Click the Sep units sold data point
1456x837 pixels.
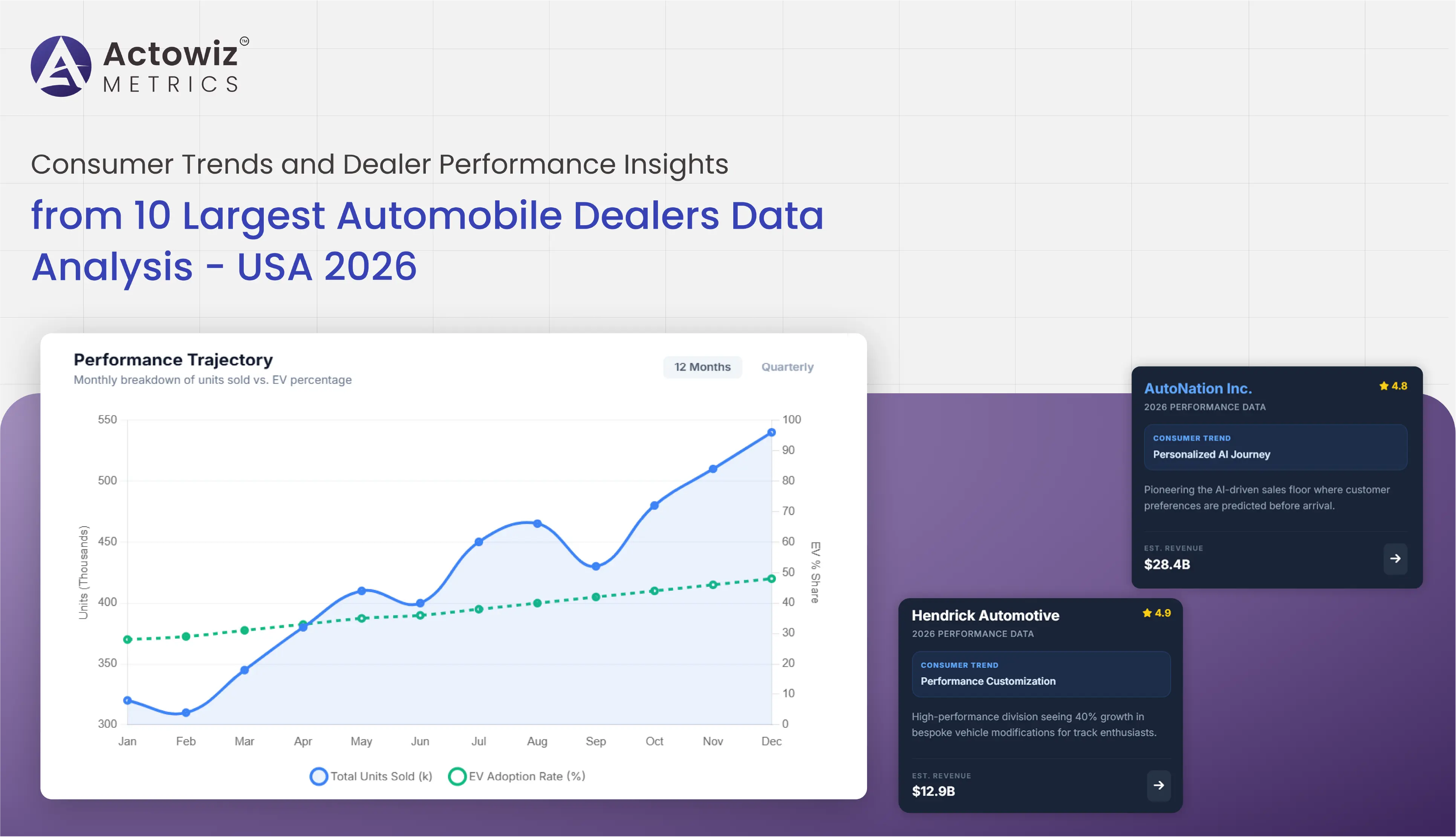[x=596, y=566]
